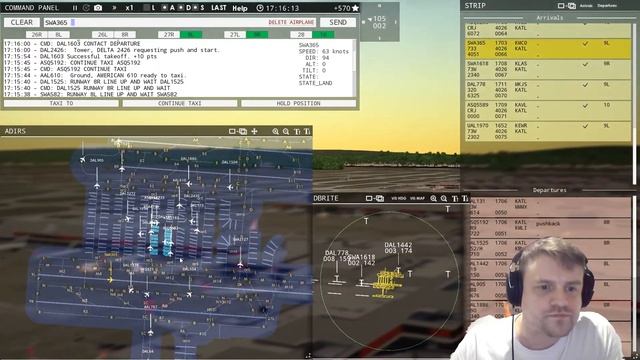The height and width of the screenshot is (360, 640).
Task: Toggle VIS HDG in DBRITE
Action: [399, 198]
